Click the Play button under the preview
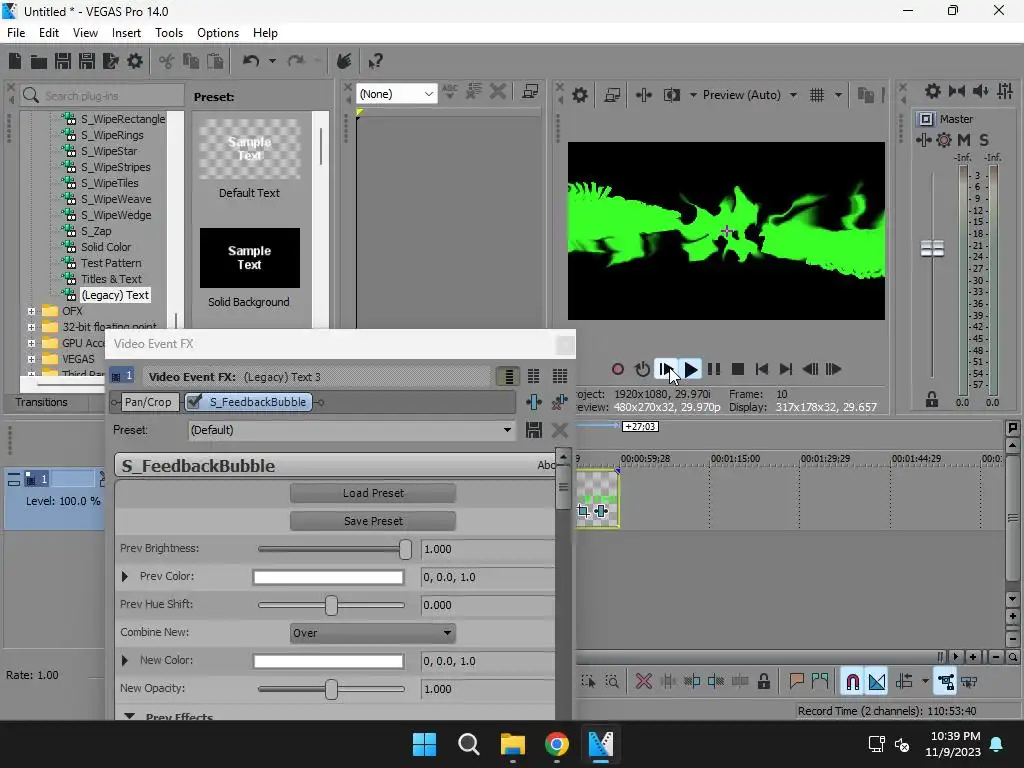Screen dimensions: 1024x768 click(690, 370)
